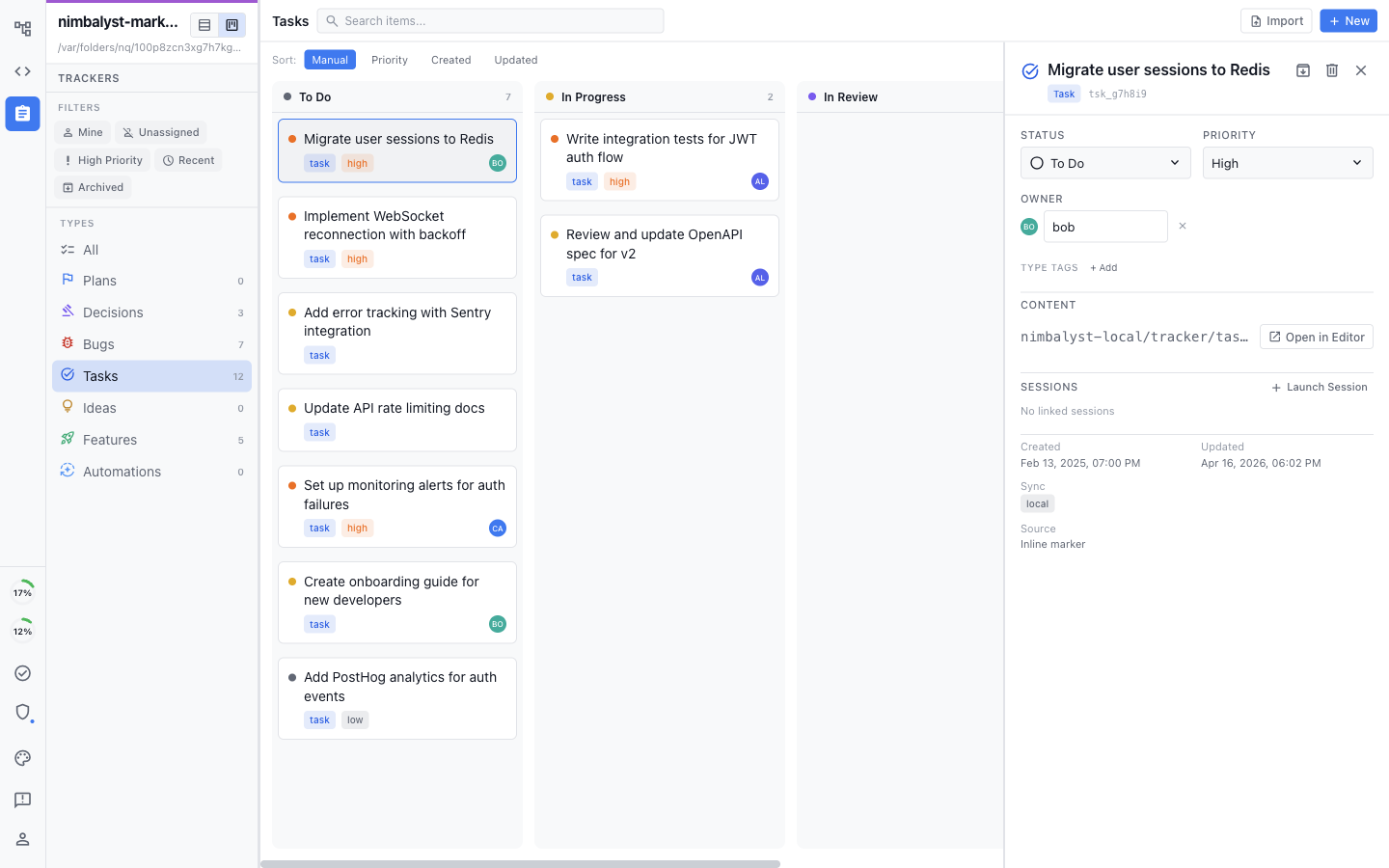Add a type tag
Viewport: 1389px width, 868px height.
pyautogui.click(x=1103, y=268)
